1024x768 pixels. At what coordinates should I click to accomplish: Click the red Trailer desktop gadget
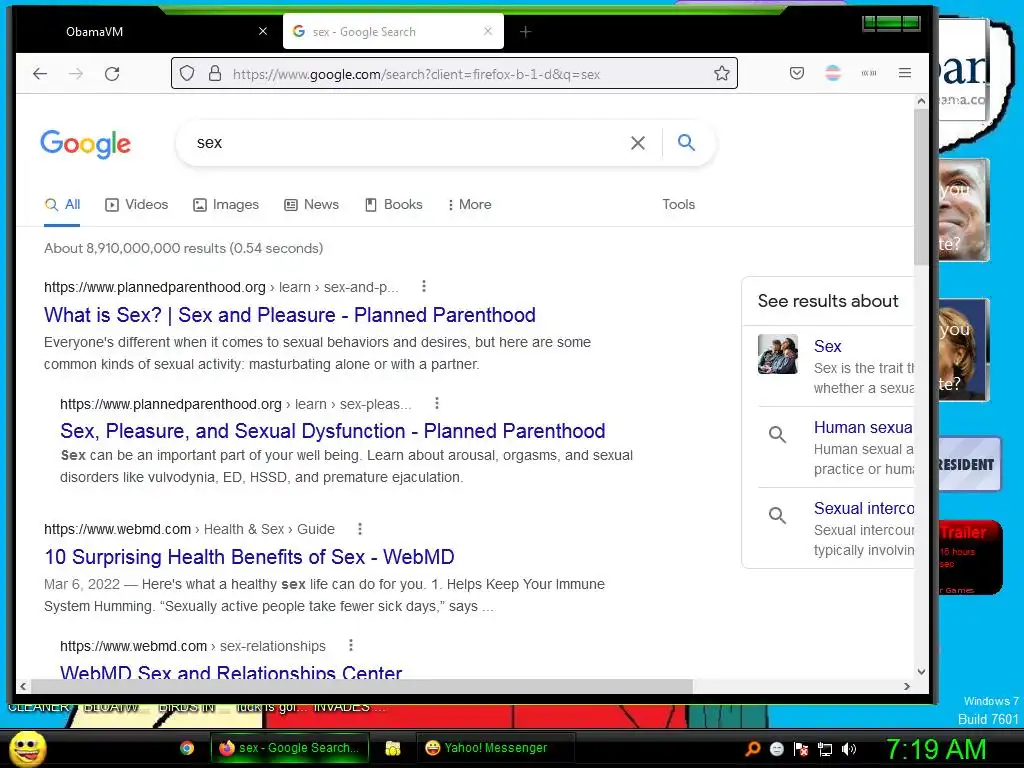coord(970,558)
